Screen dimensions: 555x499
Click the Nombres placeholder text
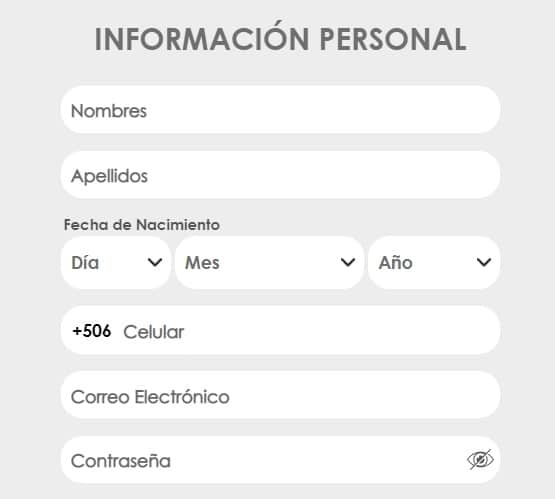(x=109, y=111)
